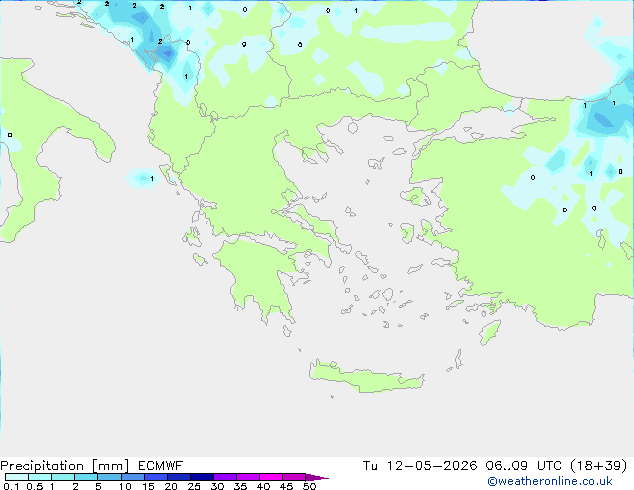Screen dimensions: 634x490
Task: Pick the 2–5 mm legend swatch
Action: pos(86,477)
